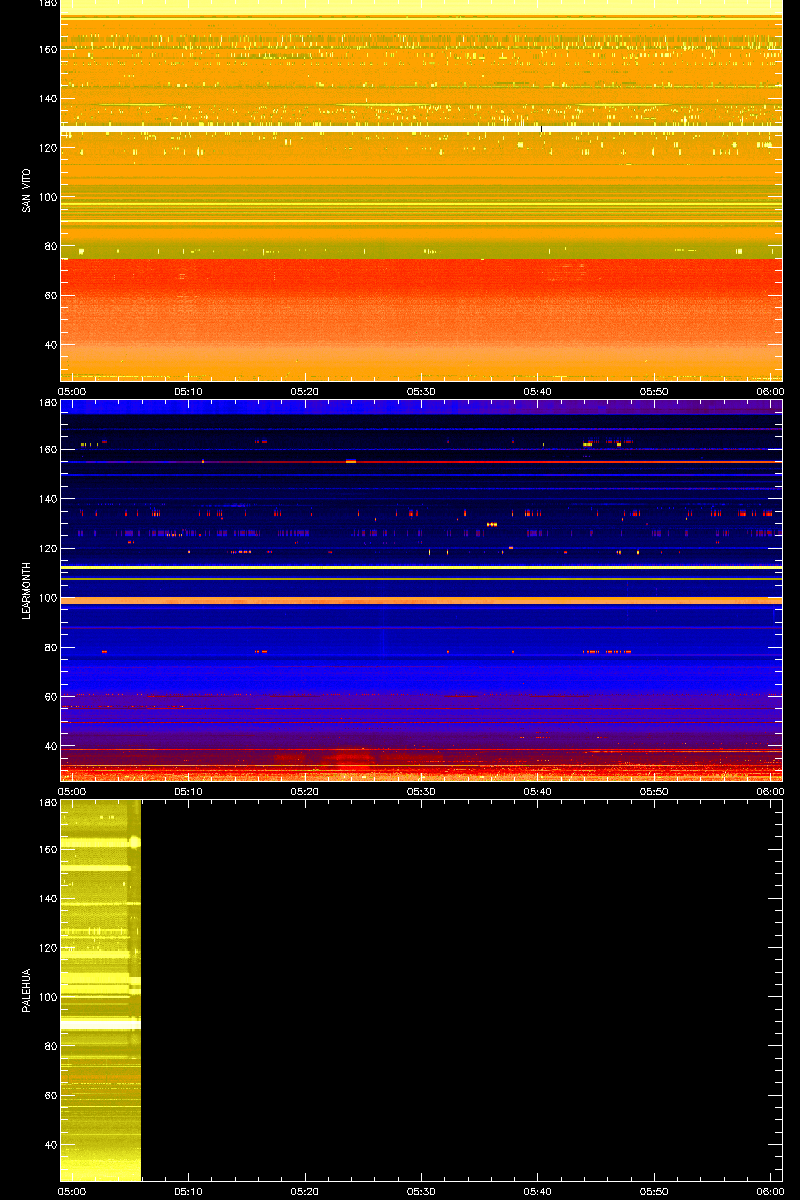Click 05:00 under the San Vito plot
Viewport: 800px width, 1200px height.
tap(72, 391)
